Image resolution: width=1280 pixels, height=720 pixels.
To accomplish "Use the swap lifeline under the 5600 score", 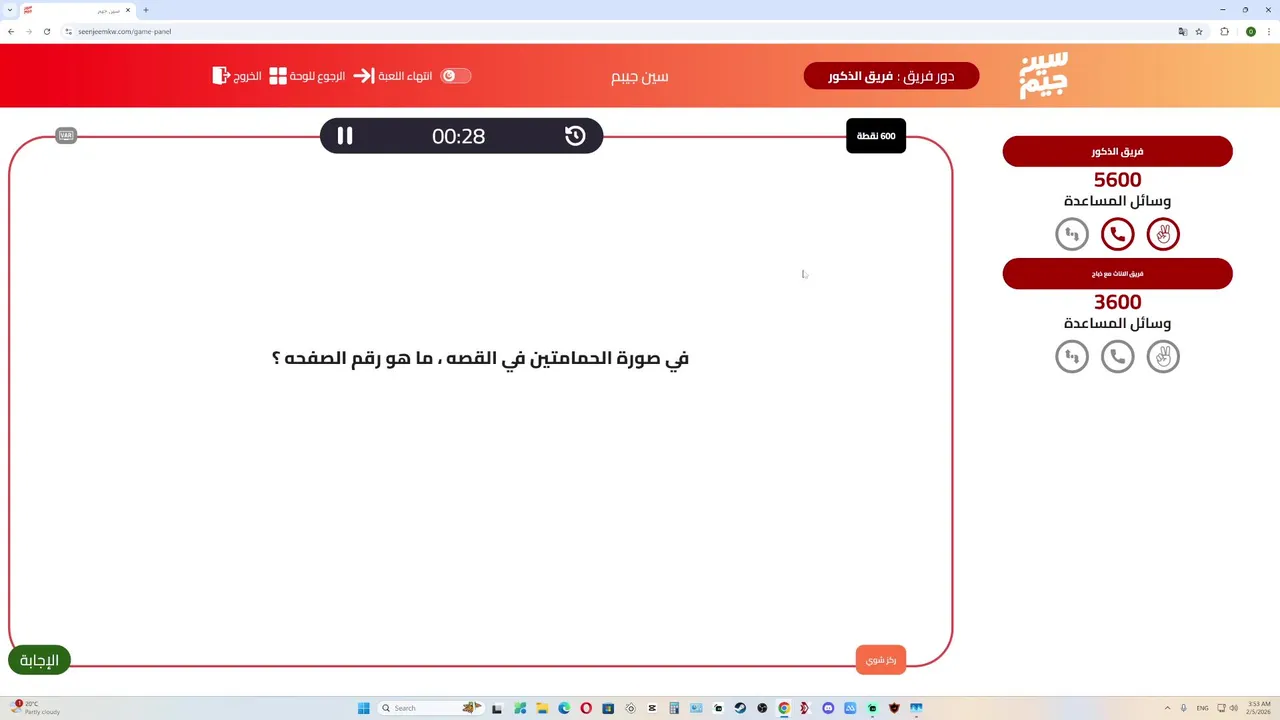I will coord(1072,234).
